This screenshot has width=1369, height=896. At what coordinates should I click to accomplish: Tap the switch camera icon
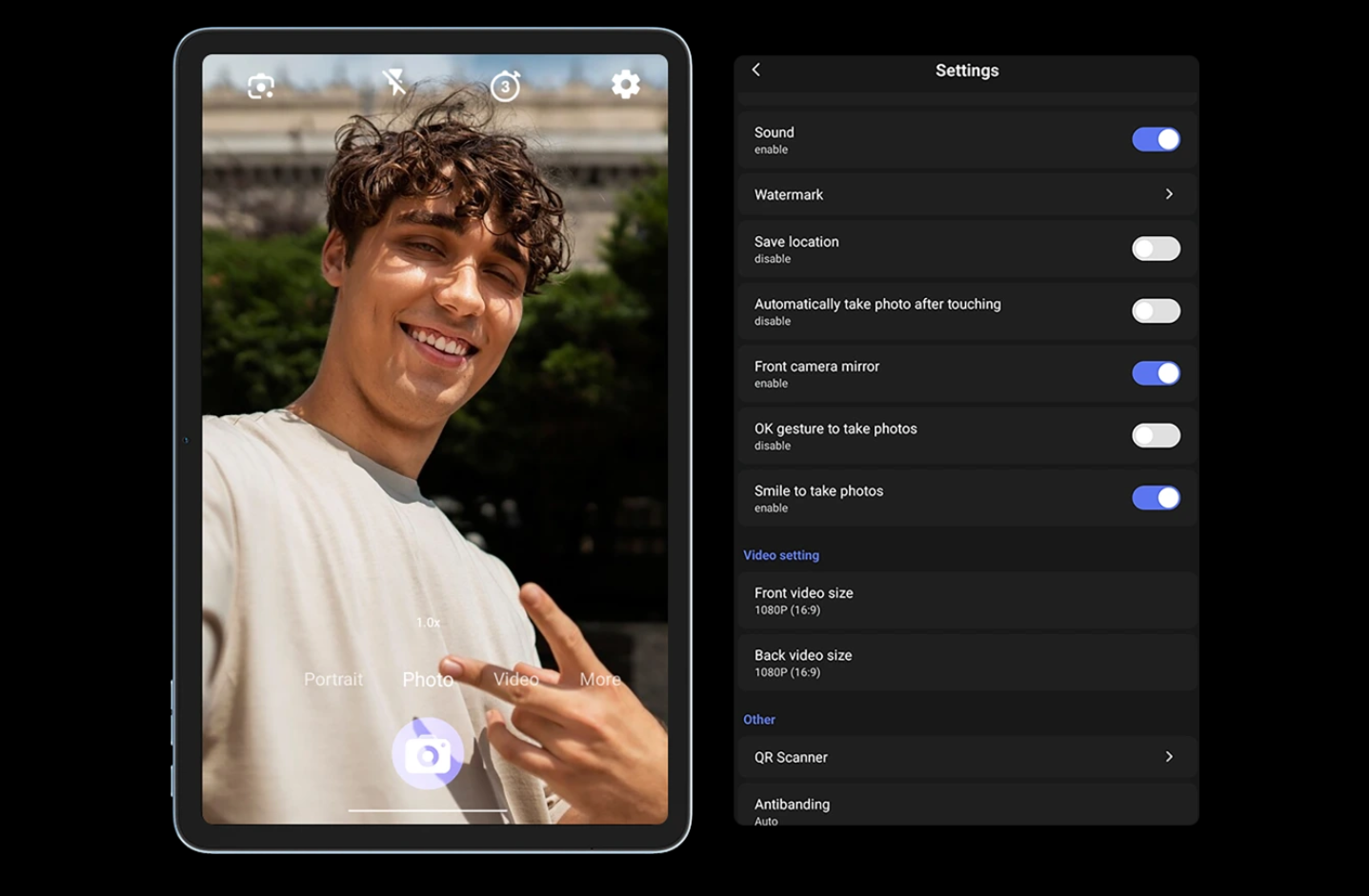[261, 87]
